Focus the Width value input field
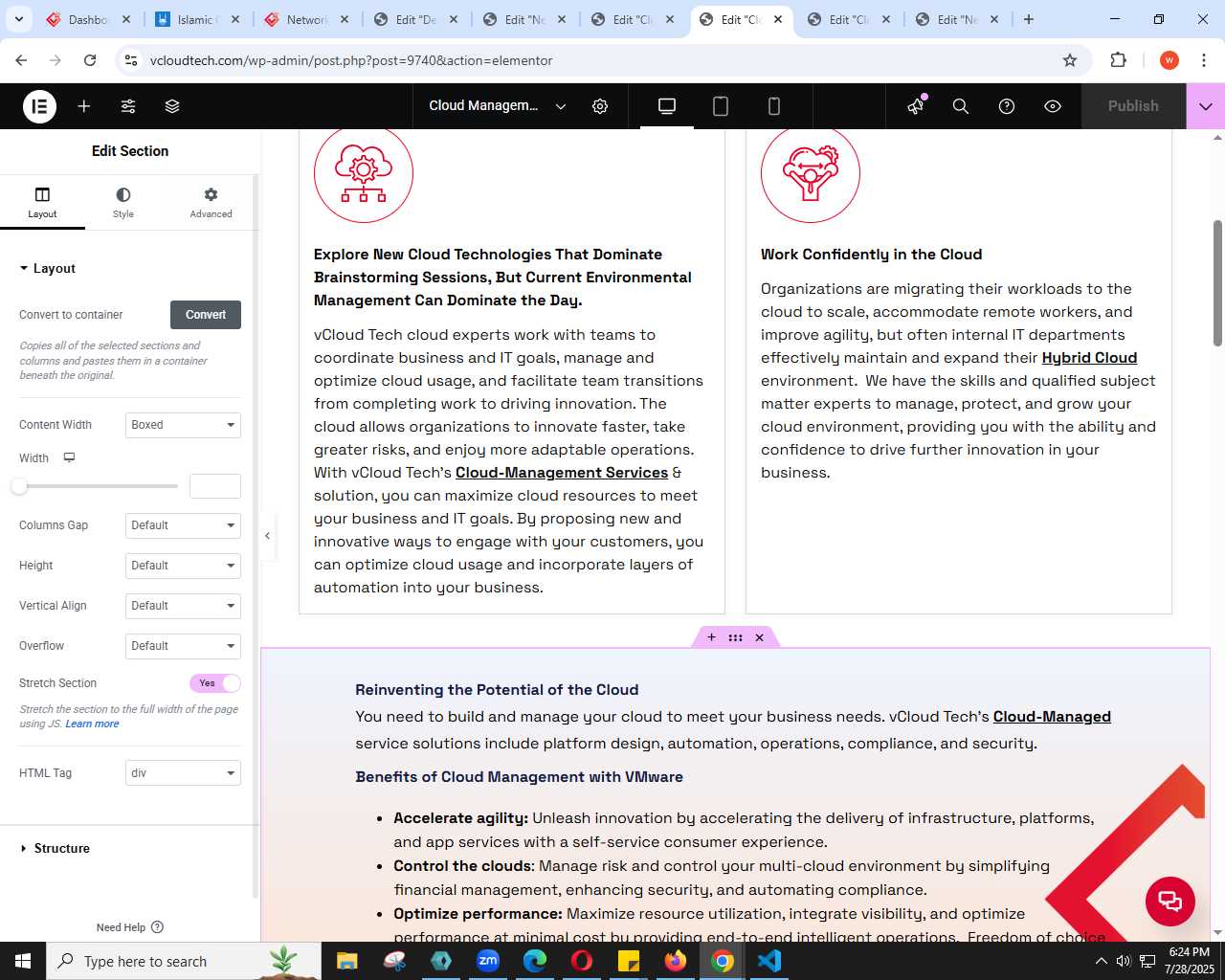The image size is (1225, 980). click(x=215, y=486)
